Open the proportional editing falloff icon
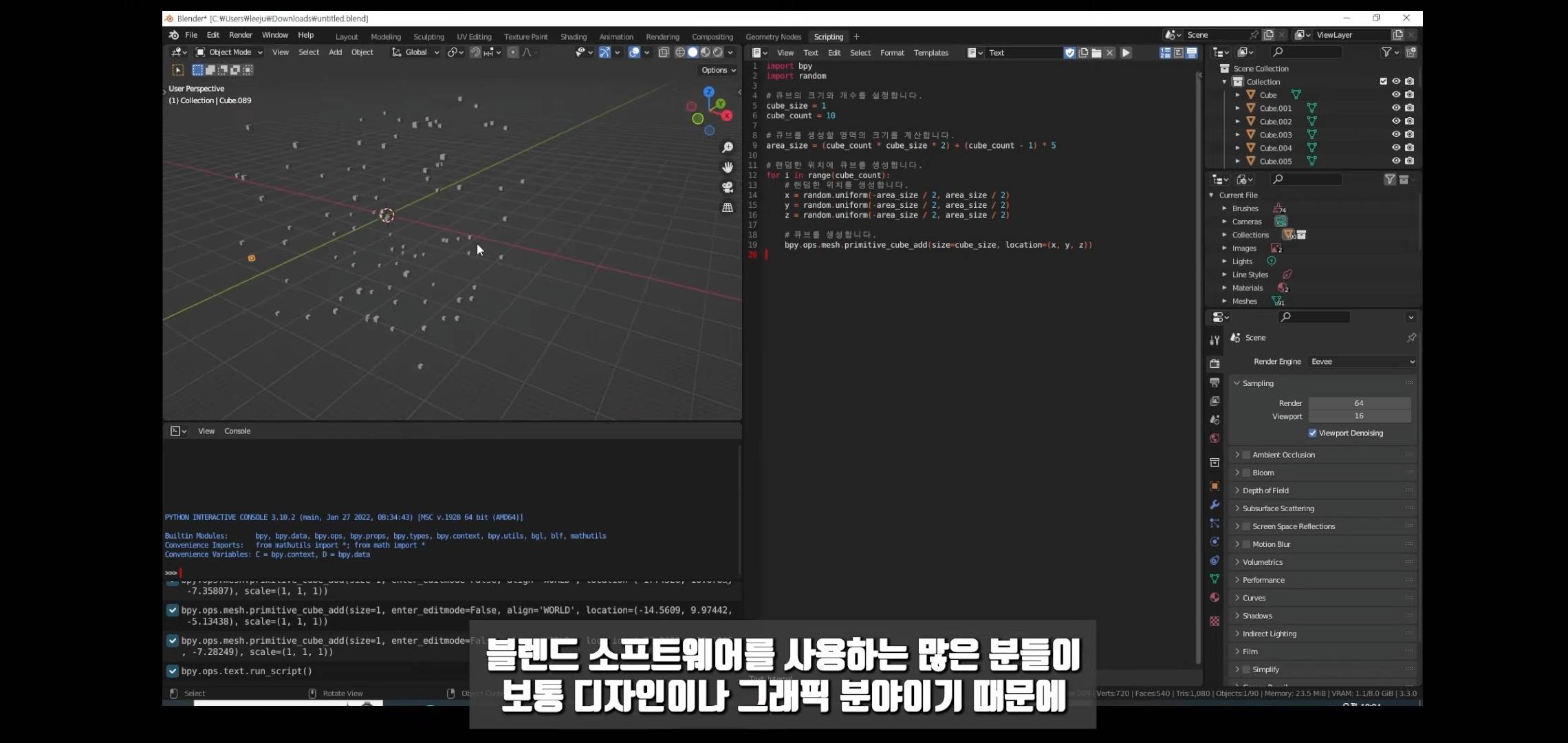This screenshot has height=743, width=1568. tap(526, 52)
